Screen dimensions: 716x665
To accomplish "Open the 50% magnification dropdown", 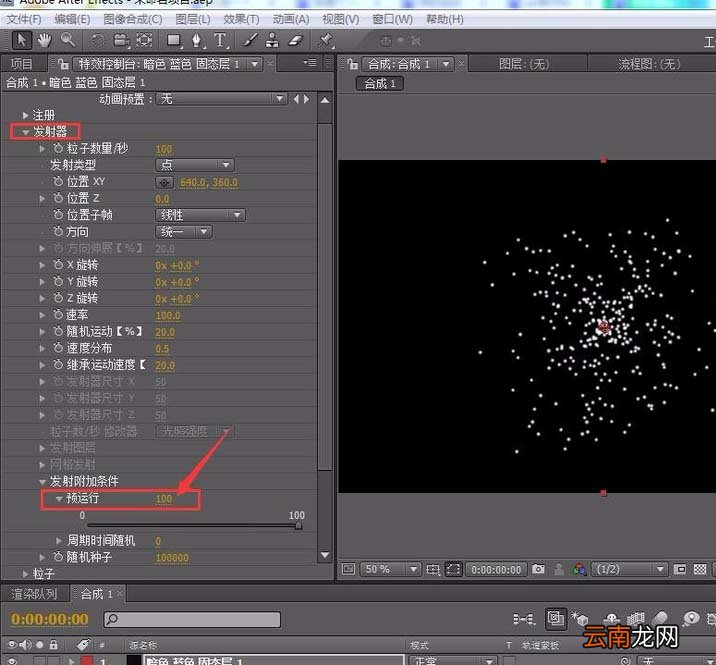I will 390,569.
